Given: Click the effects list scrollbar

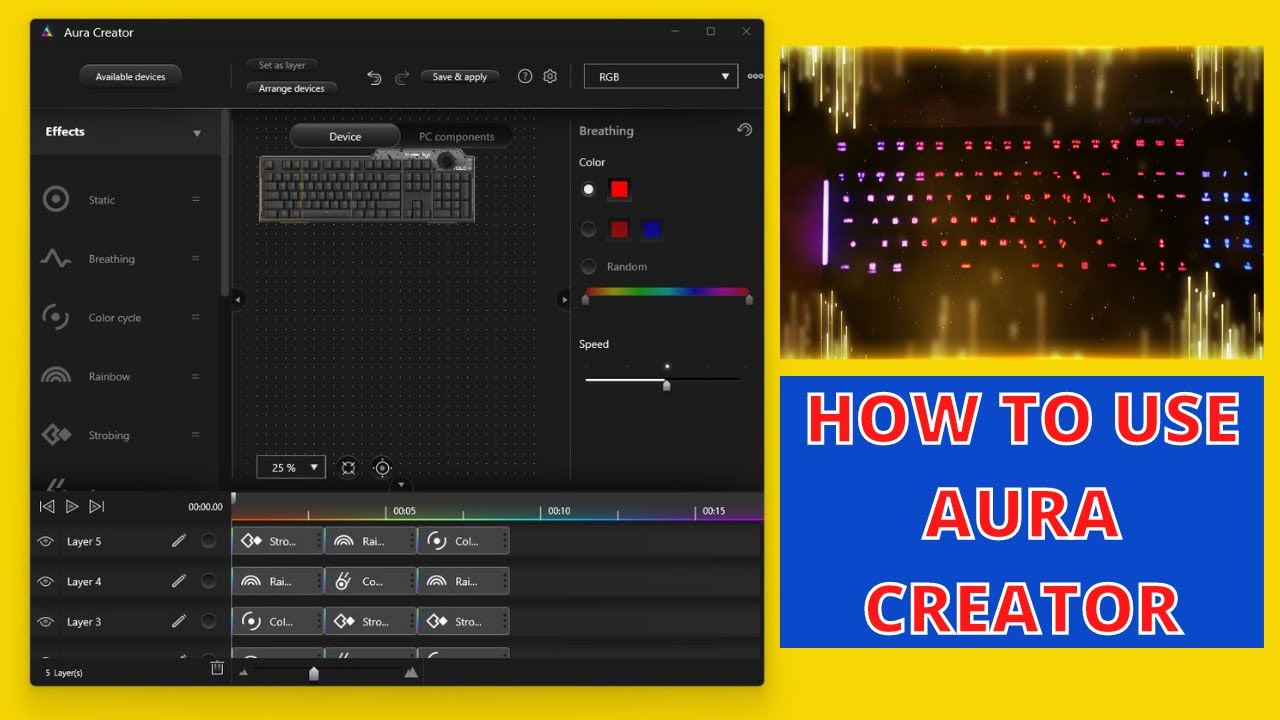Looking at the screenshot, I should pyautogui.click(x=225, y=202).
